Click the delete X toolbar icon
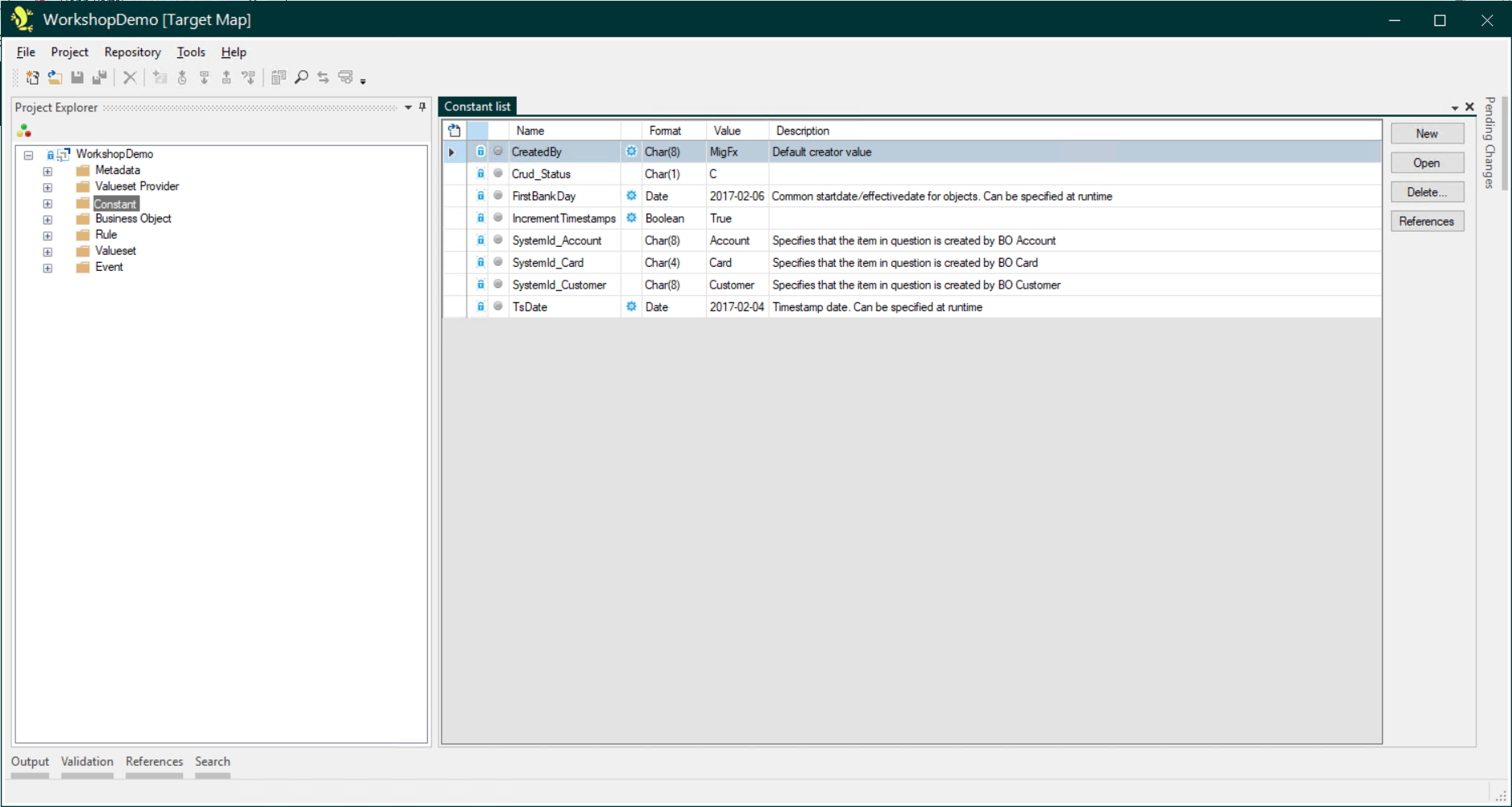 pyautogui.click(x=129, y=77)
